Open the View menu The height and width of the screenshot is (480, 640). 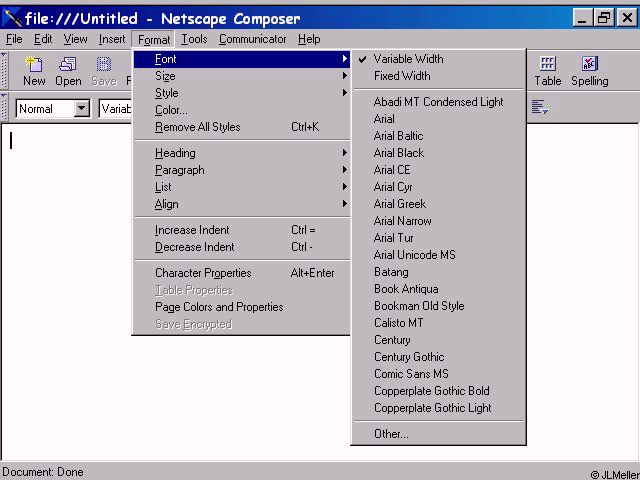point(75,39)
